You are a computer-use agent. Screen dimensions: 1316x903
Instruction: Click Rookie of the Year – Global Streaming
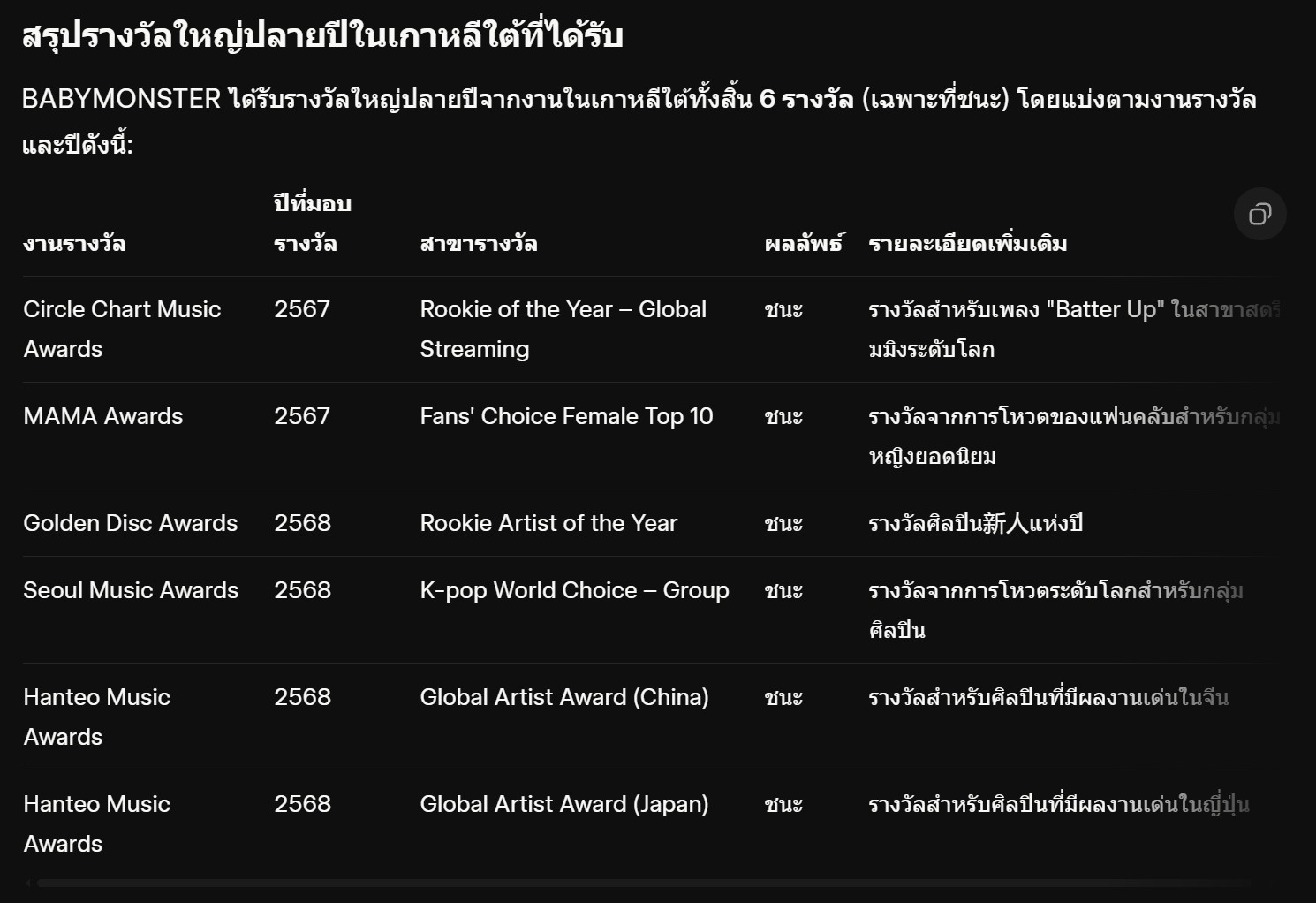[563, 329]
